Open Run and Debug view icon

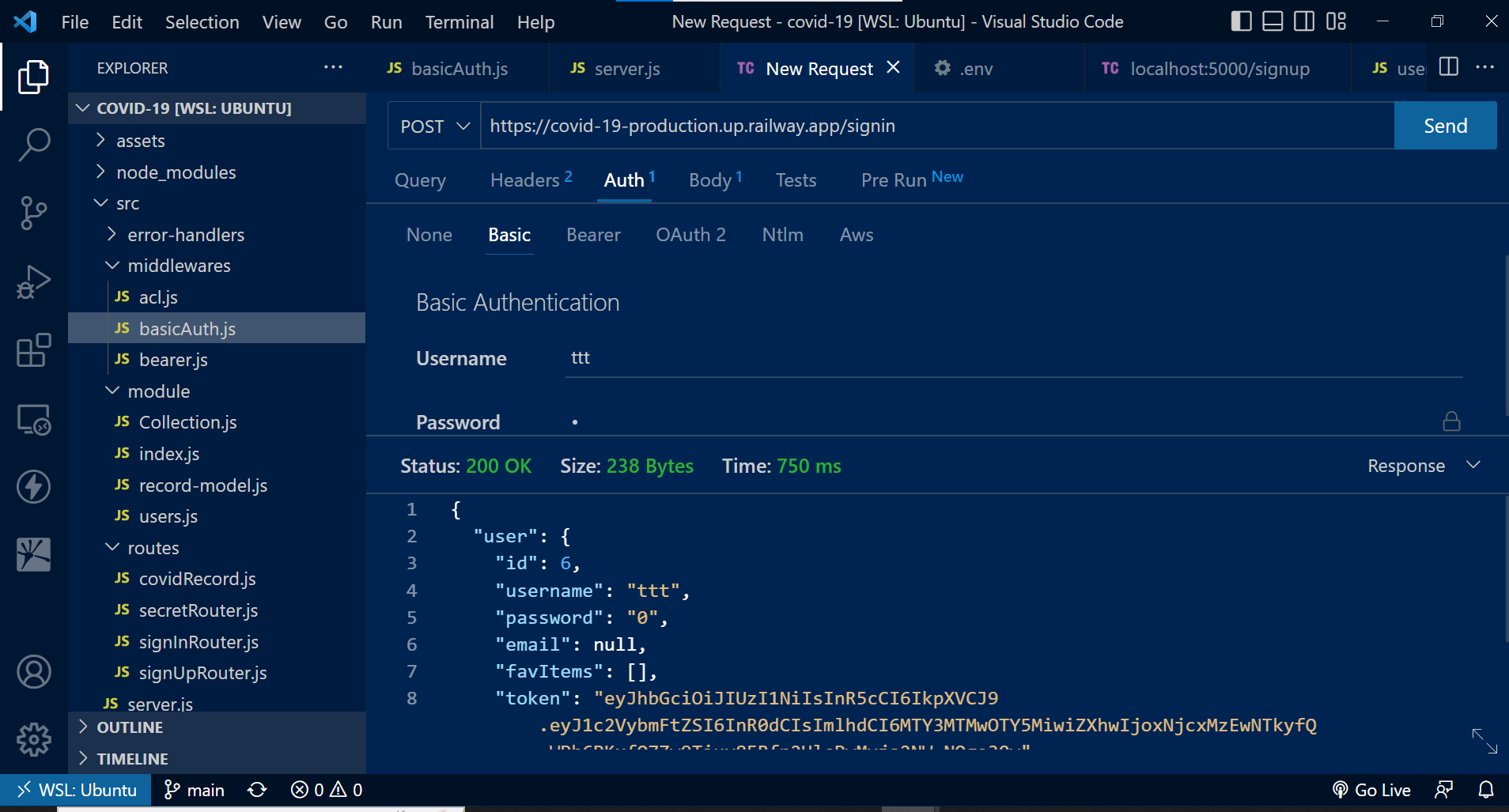pos(33,281)
